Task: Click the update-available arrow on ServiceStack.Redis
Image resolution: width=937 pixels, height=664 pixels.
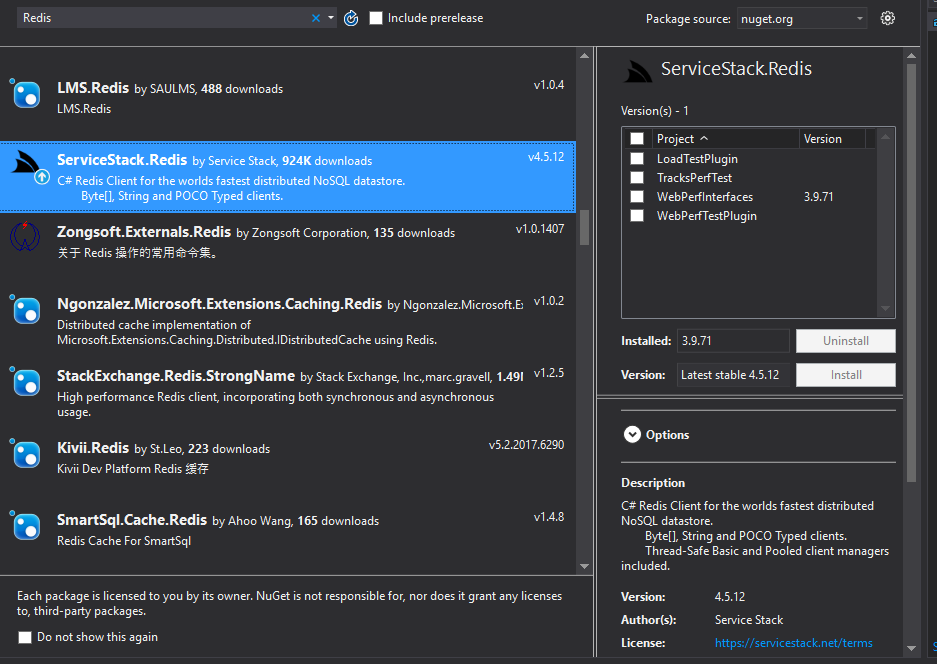Action: (42, 177)
